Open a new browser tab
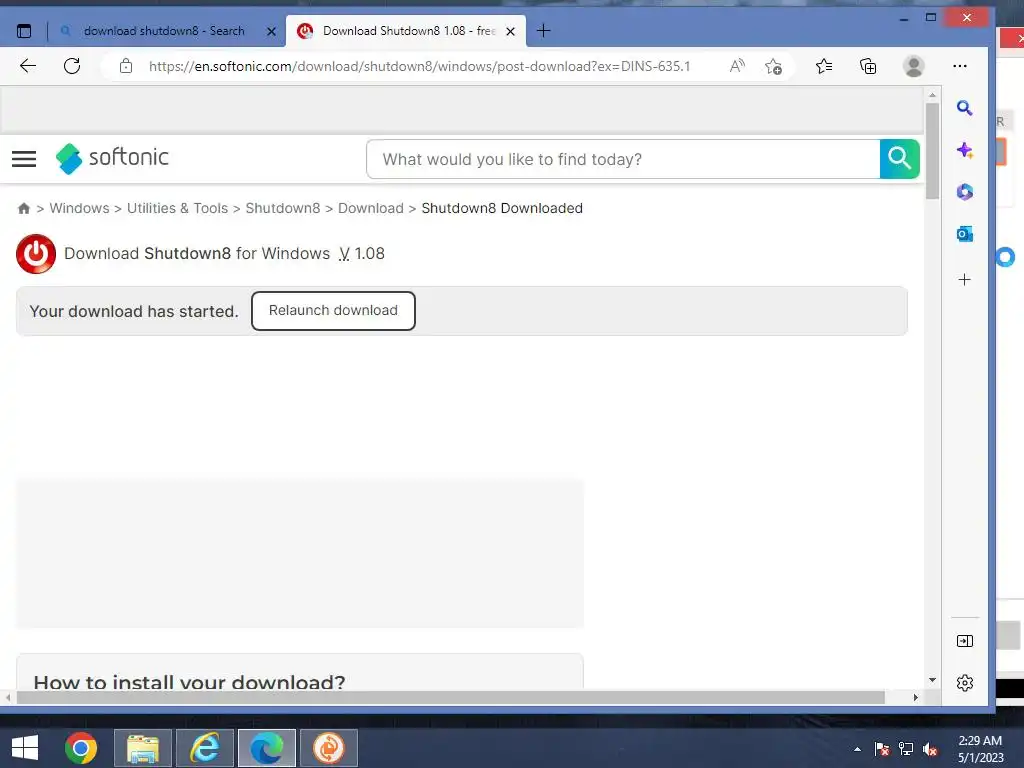The width and height of the screenshot is (1024, 768). (543, 31)
